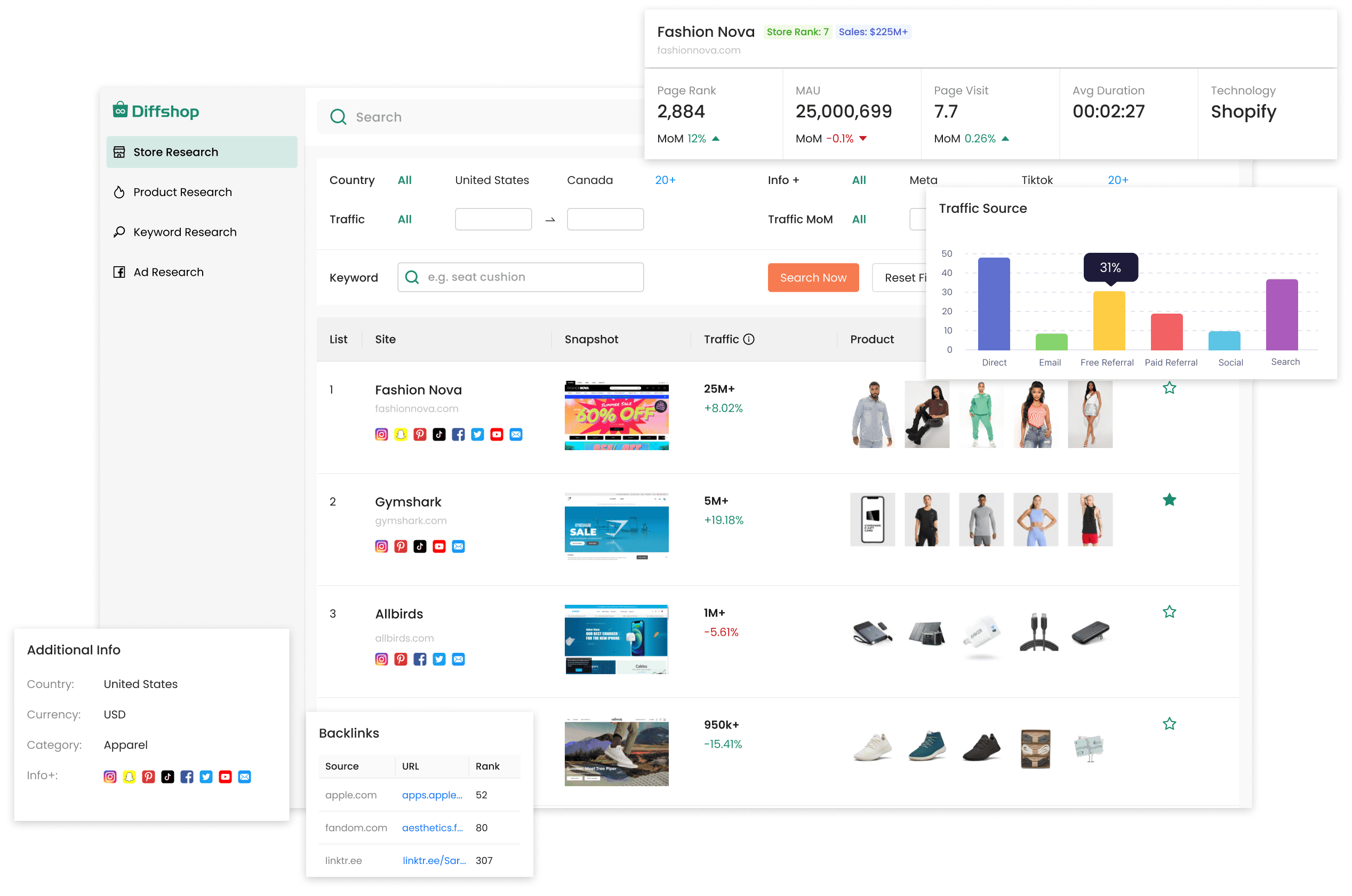Click the Traffic column info icon
1352x896 pixels.
749,339
